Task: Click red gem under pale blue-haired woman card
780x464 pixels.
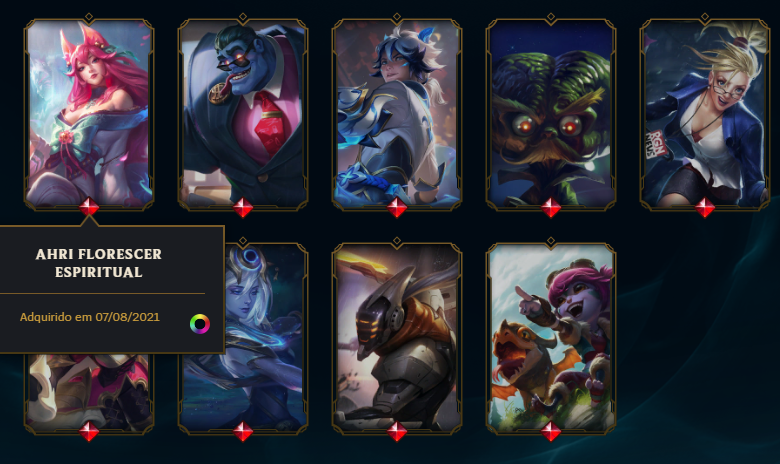Action: (x=243, y=431)
